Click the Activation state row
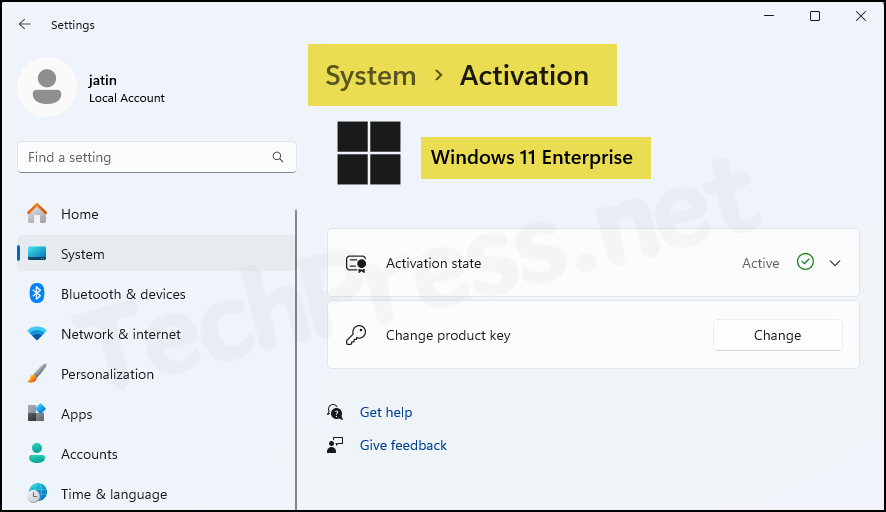886x512 pixels. 593,263
